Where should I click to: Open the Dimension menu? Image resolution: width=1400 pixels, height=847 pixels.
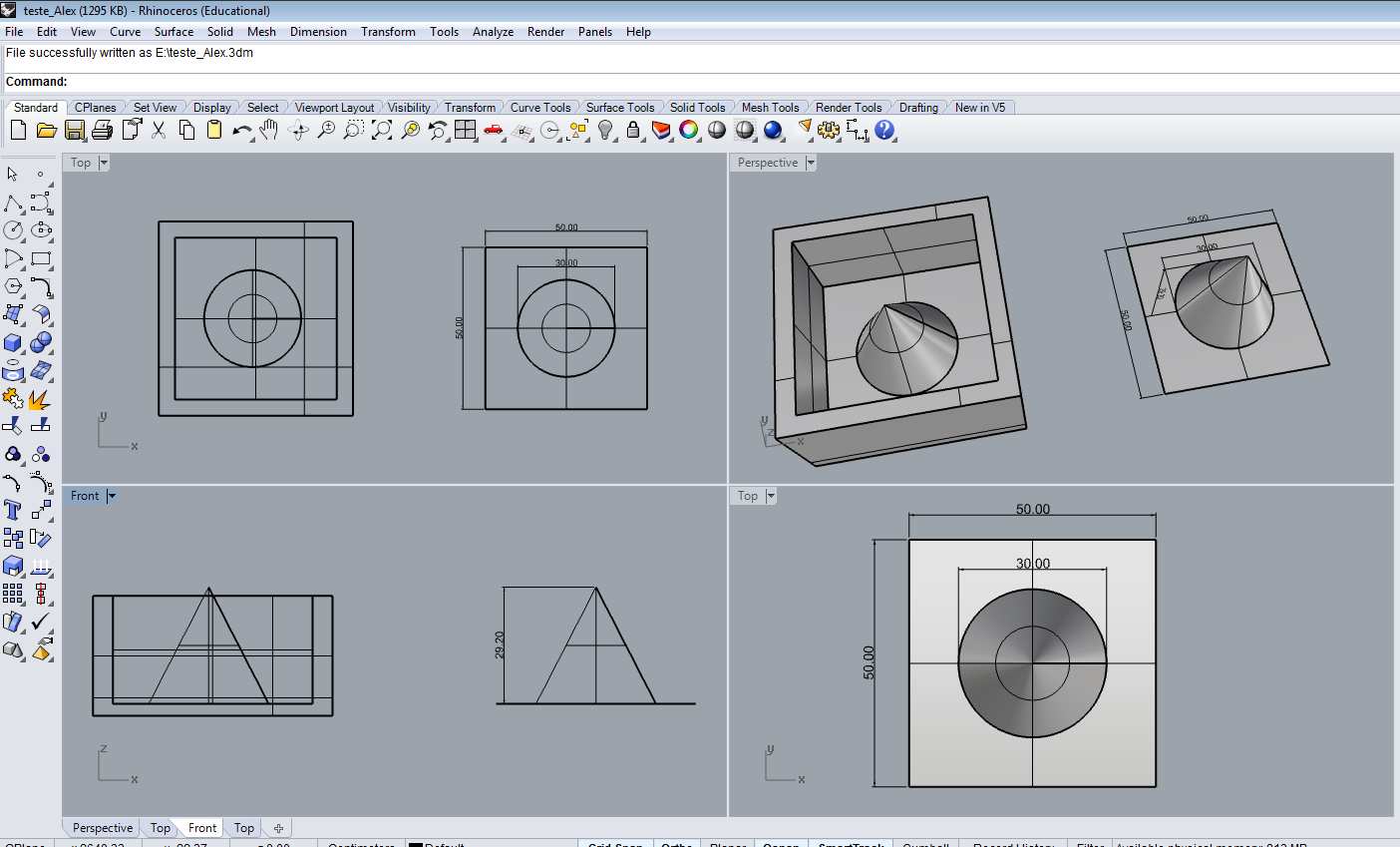[318, 32]
